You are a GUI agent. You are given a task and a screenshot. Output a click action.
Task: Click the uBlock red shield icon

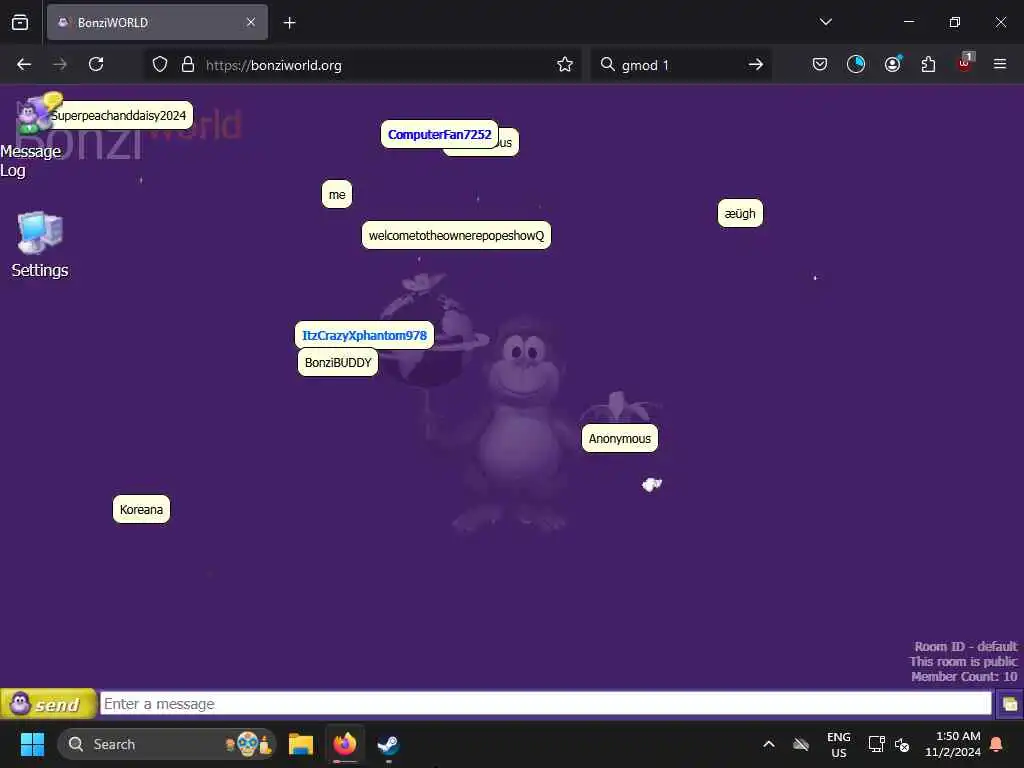pyautogui.click(x=965, y=63)
